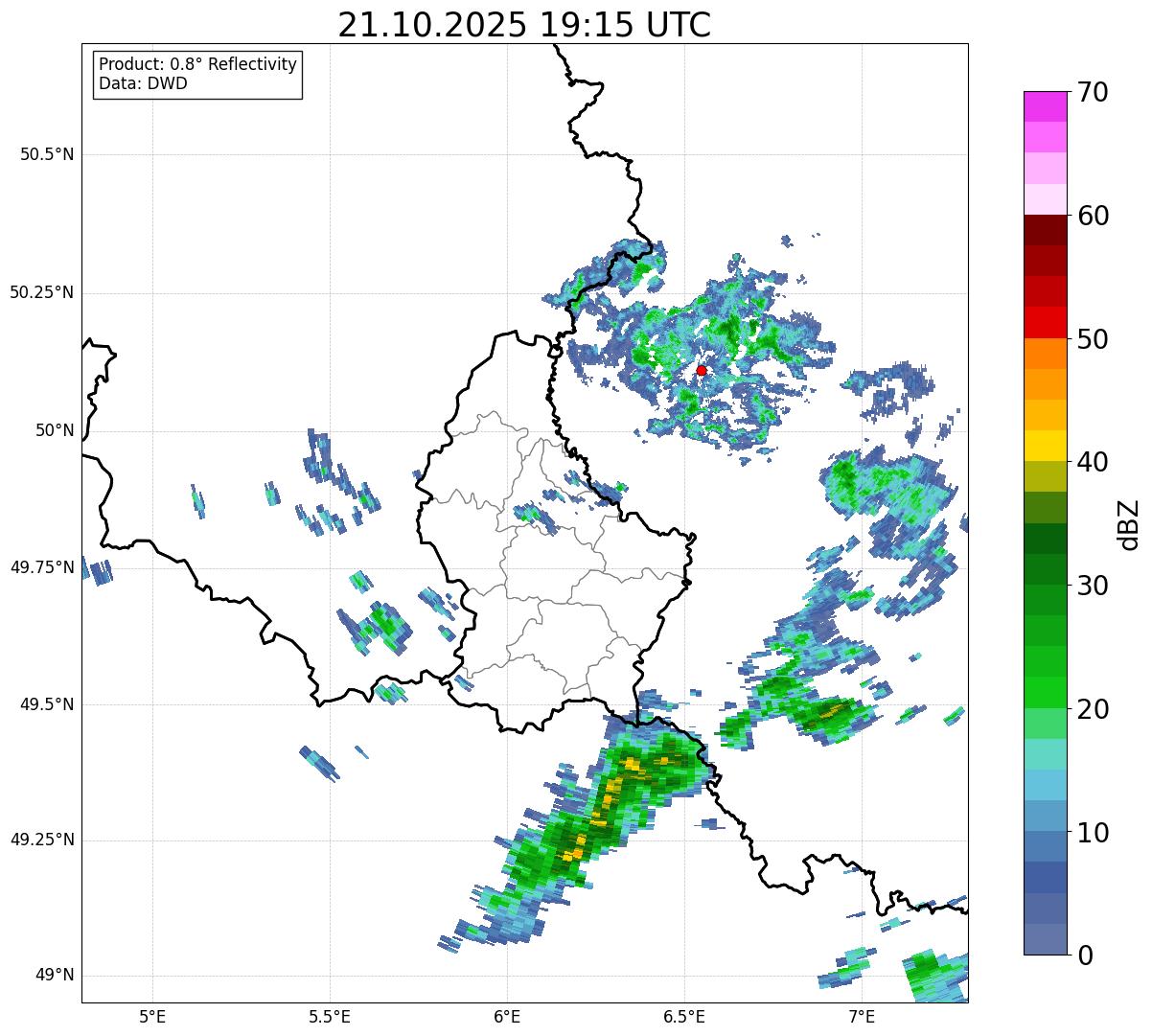Click the colorbar tick label 50
The width and height of the screenshot is (1152, 1036).
[x=1093, y=339]
